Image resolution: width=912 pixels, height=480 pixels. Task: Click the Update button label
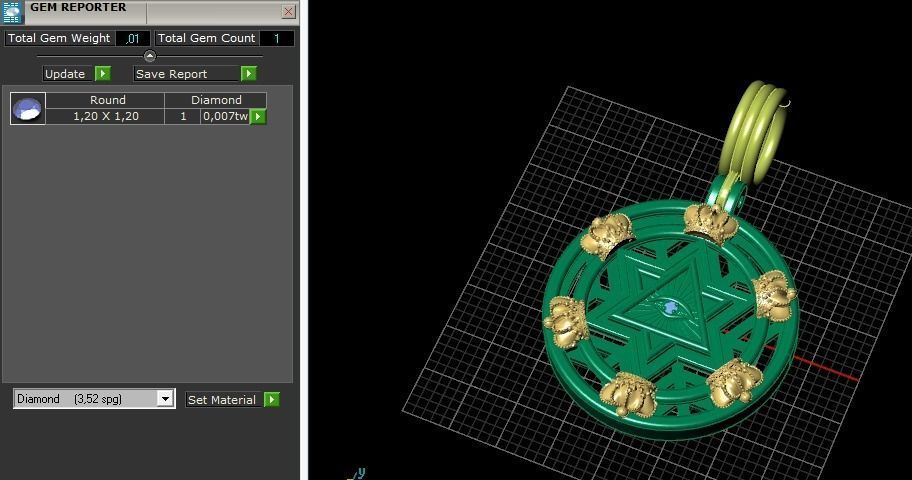pyautogui.click(x=67, y=74)
